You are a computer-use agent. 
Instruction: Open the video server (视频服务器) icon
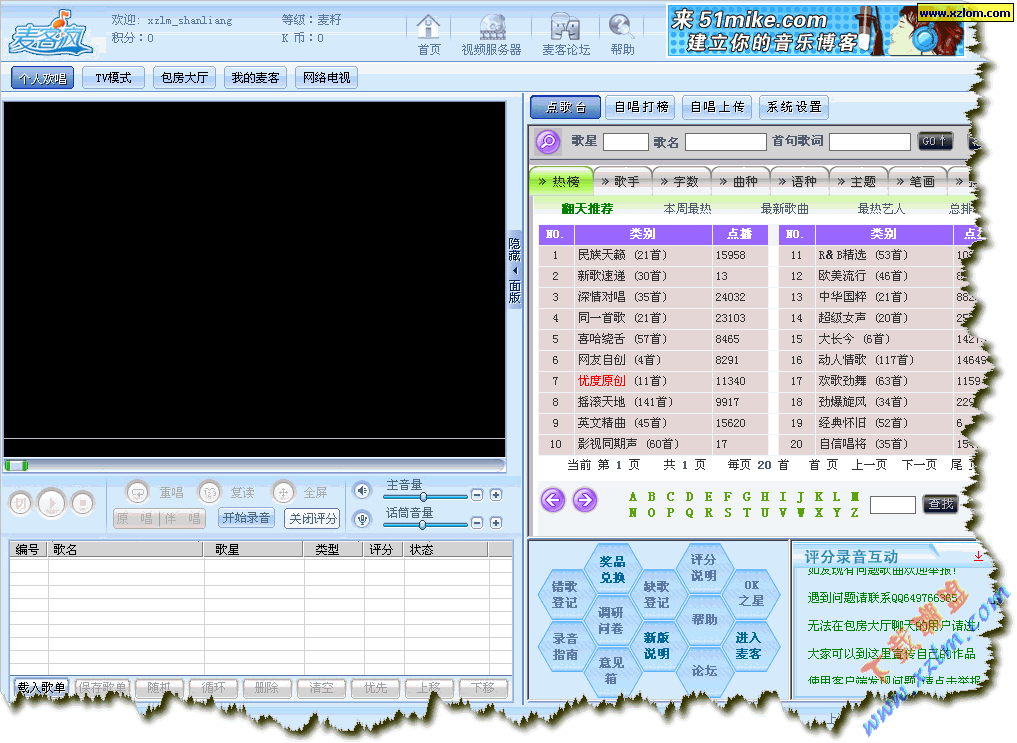(491, 27)
